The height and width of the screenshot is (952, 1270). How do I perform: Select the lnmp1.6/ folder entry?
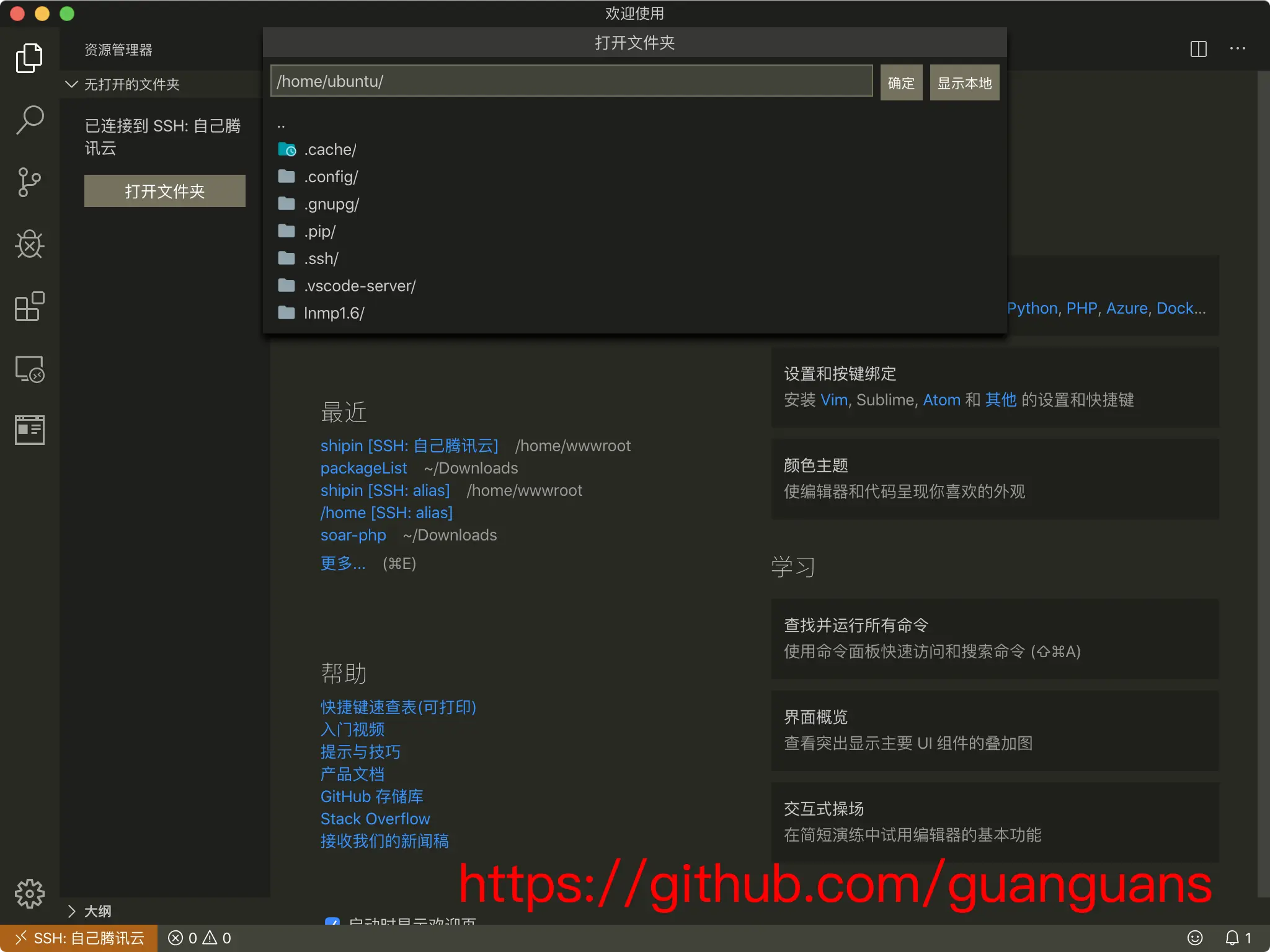[334, 313]
